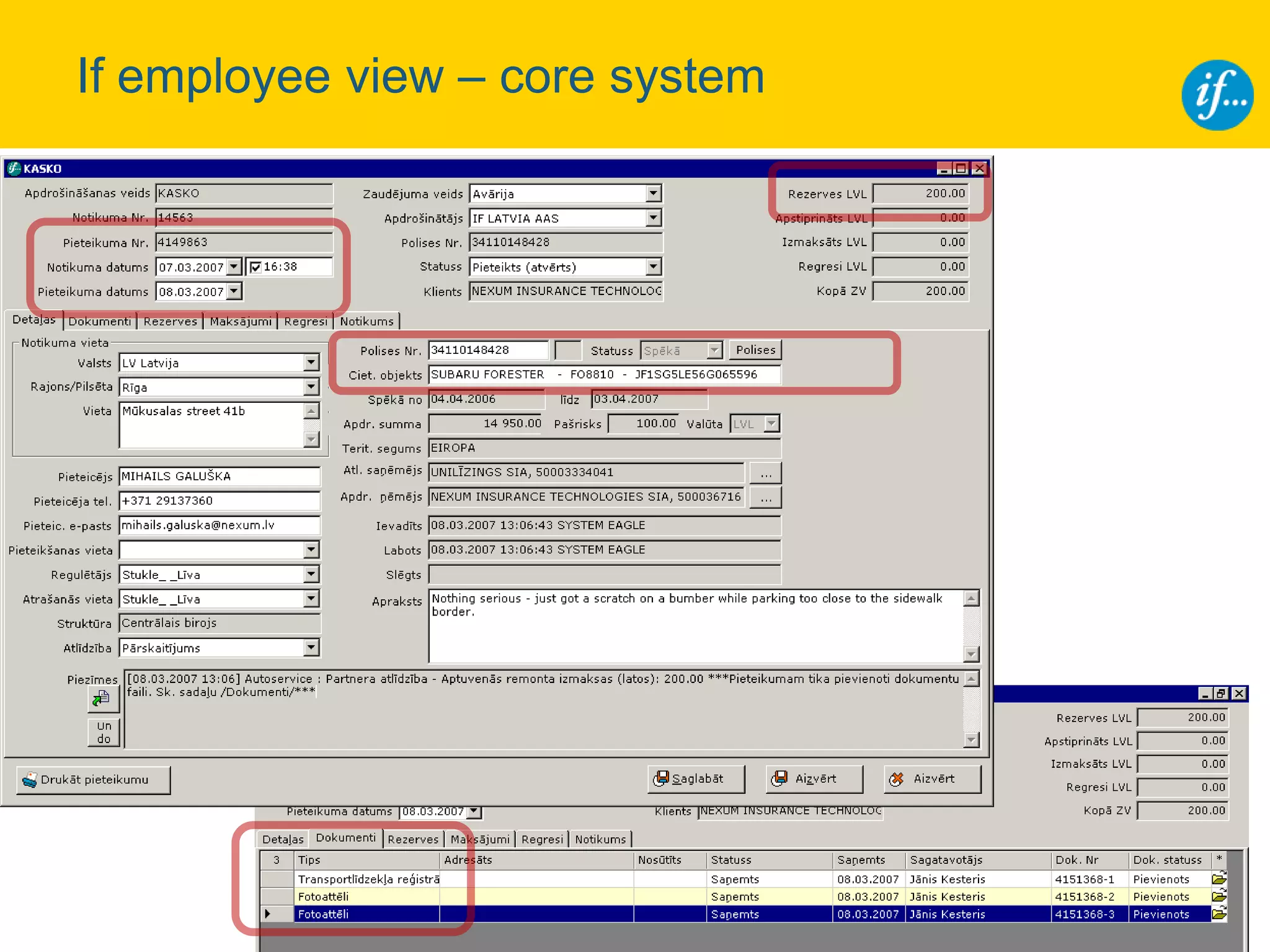Open folder icon for document 4151368-3
This screenshot has width=1270, height=952.
tap(1219, 914)
